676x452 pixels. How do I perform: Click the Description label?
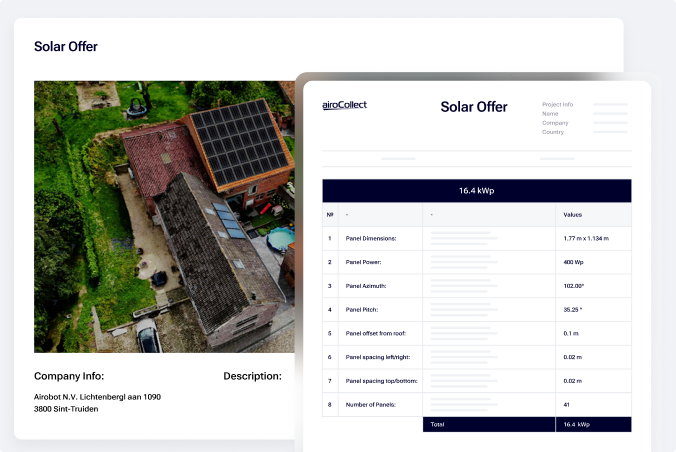252,377
